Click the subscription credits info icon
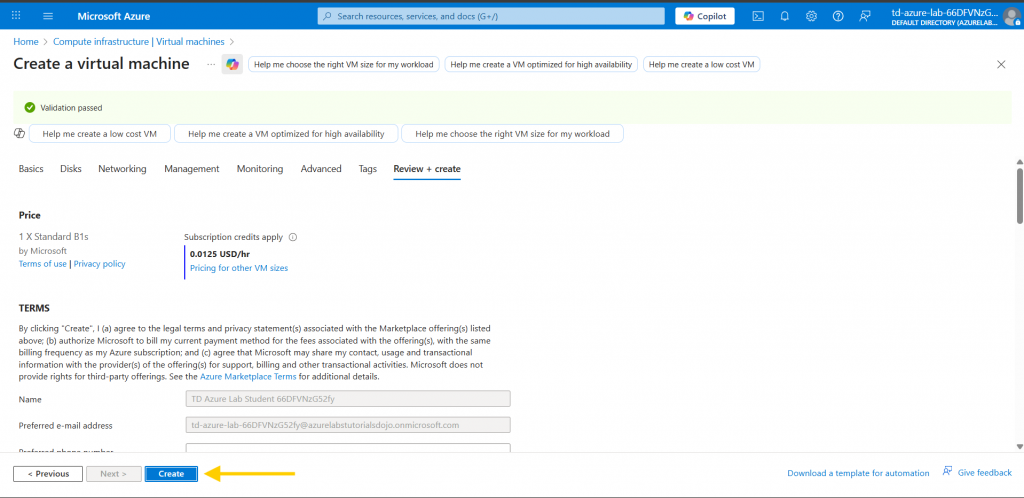The image size is (1024, 498). pos(293,237)
